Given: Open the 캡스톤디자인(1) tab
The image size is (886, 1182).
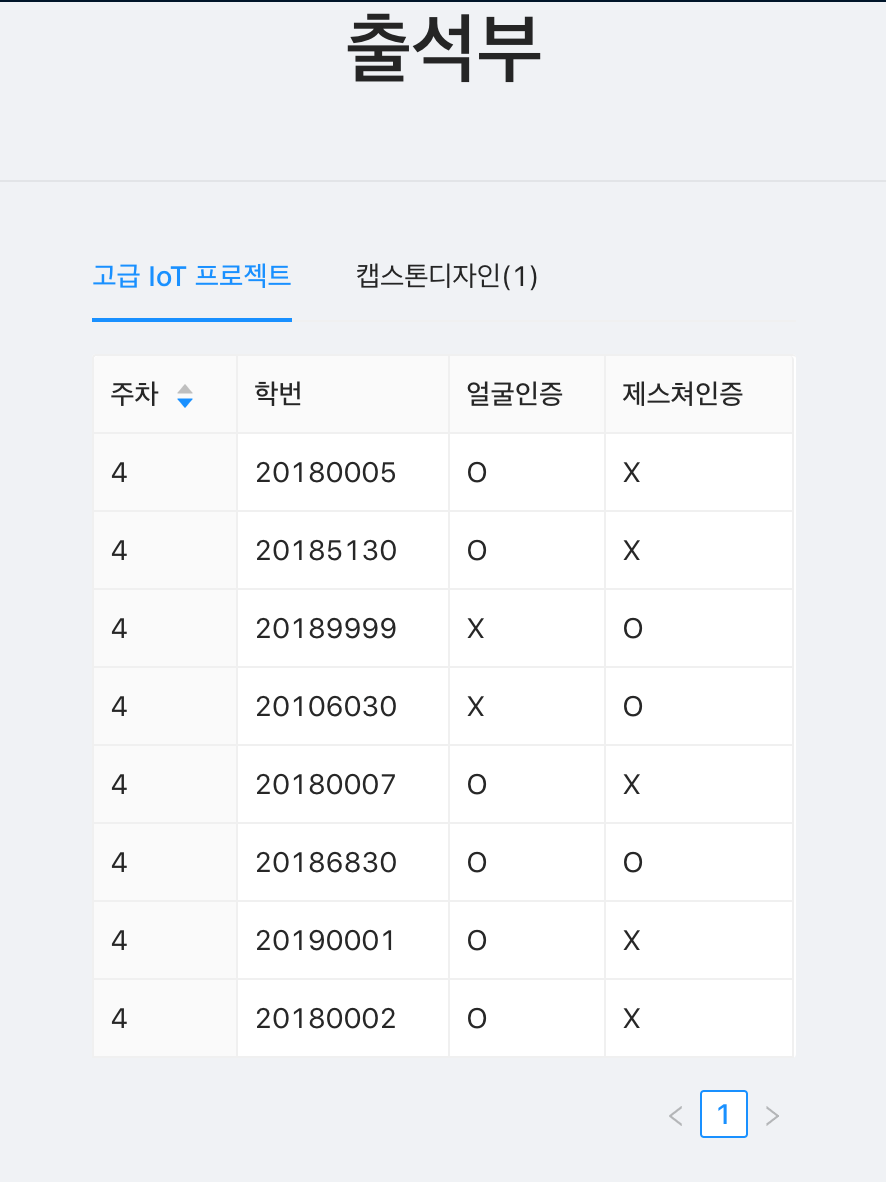Looking at the screenshot, I should (x=446, y=276).
